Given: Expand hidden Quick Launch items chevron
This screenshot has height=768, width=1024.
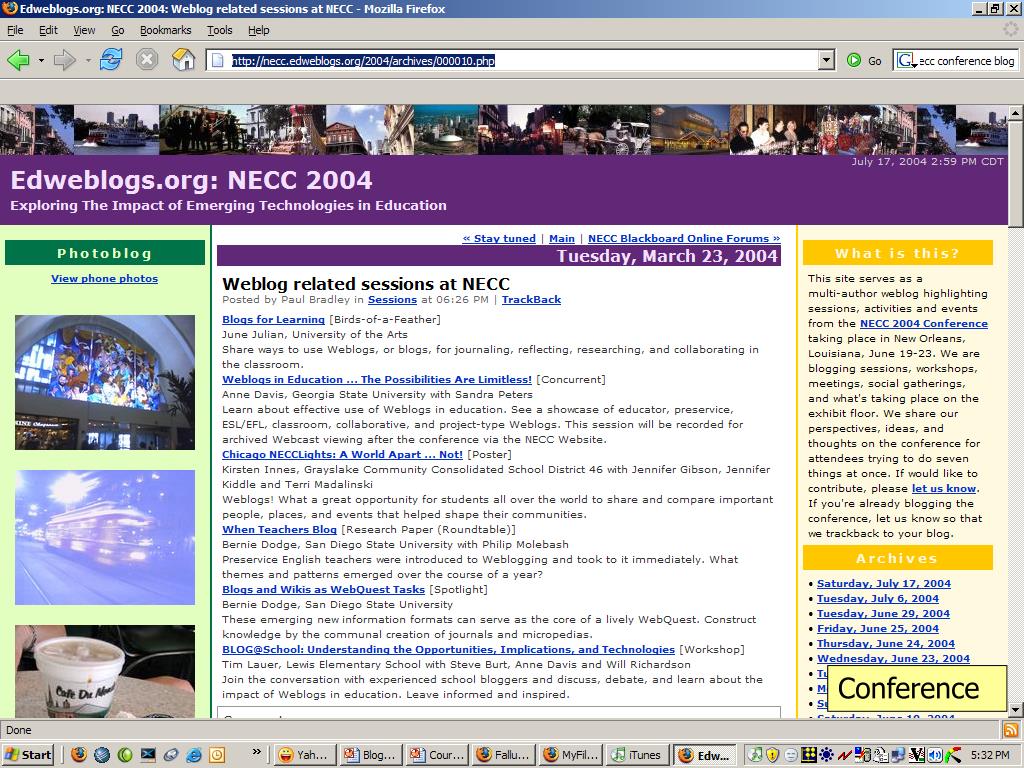Looking at the screenshot, I should (257, 752).
